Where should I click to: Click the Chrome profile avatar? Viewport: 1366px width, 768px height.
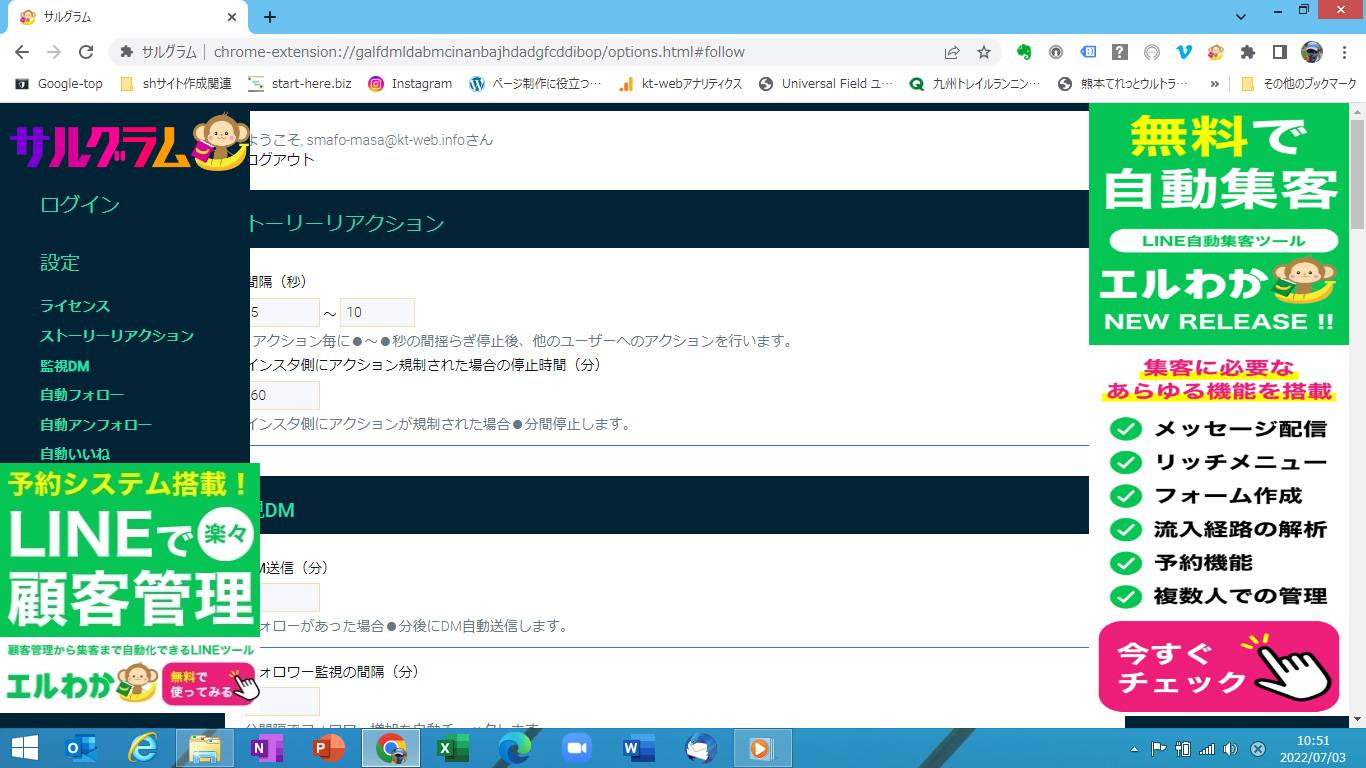click(1312, 52)
